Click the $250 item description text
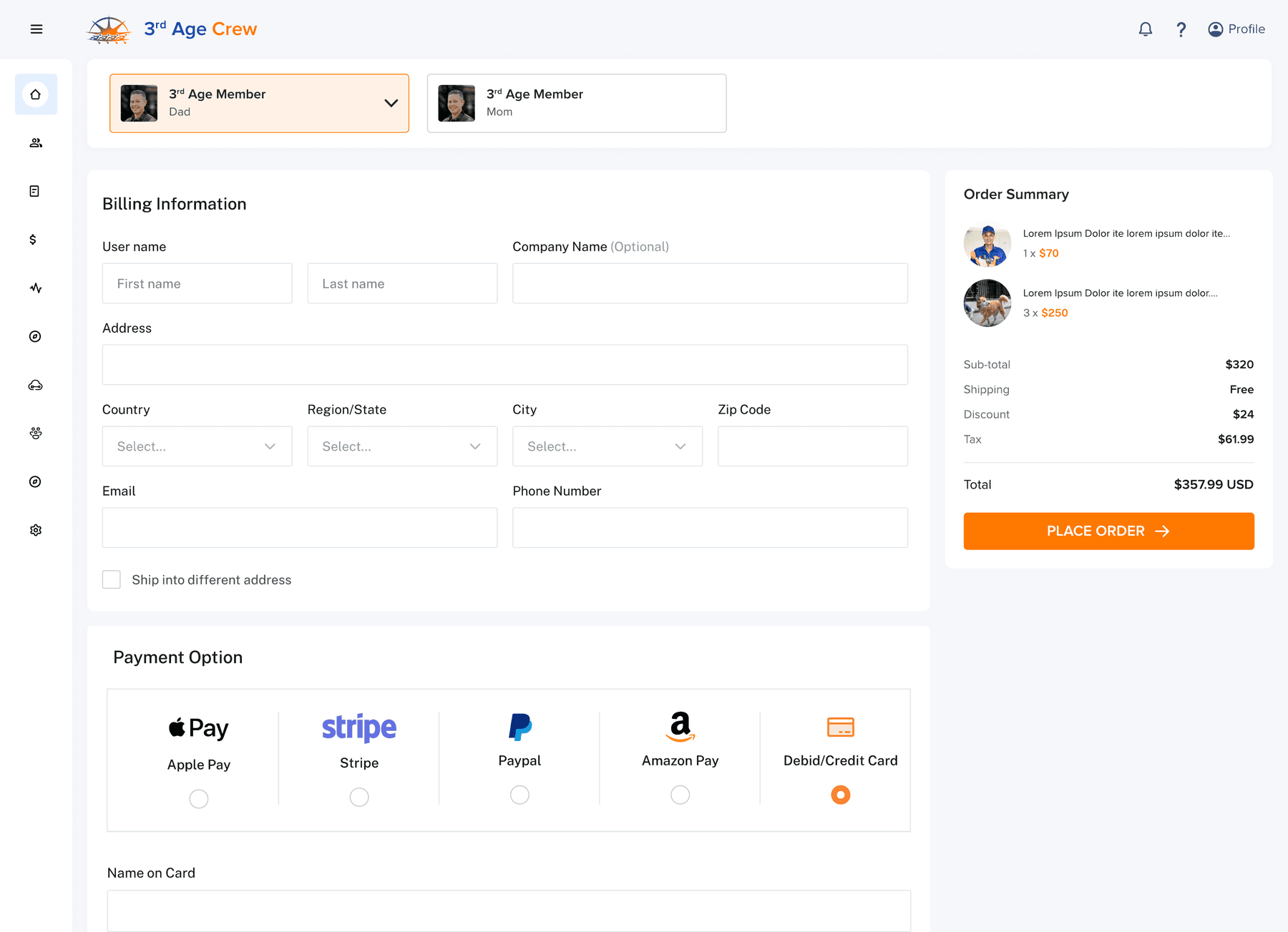Screen dimensions: 1288x932 point(1120,293)
